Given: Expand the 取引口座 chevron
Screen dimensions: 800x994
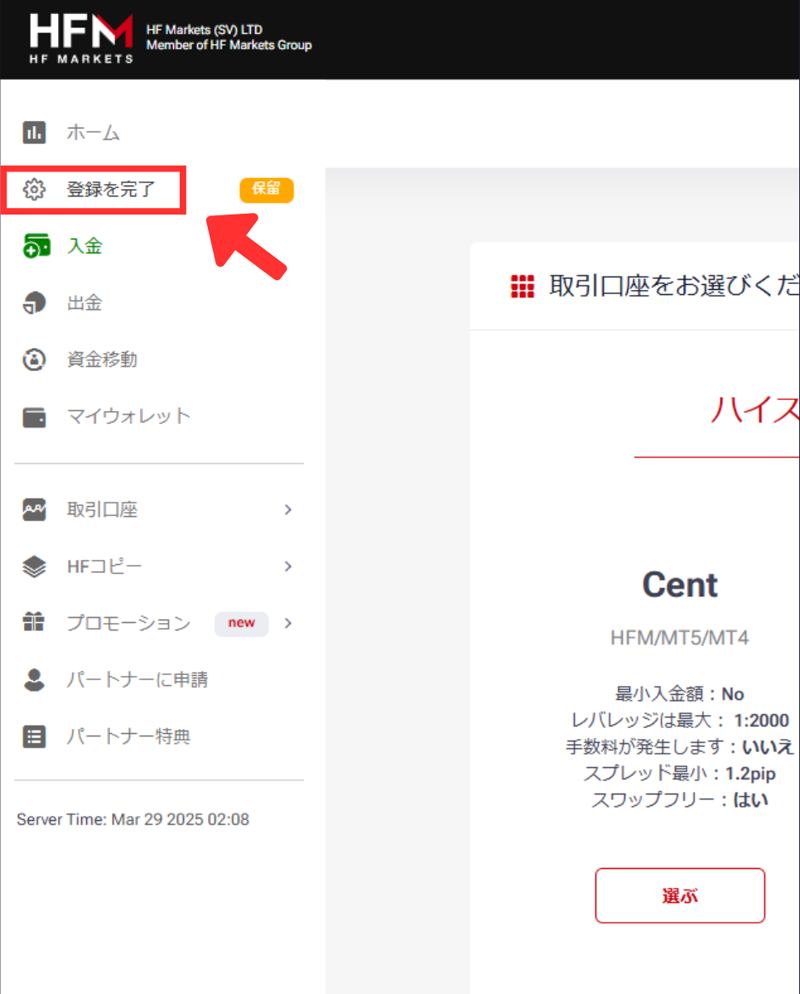Looking at the screenshot, I should click(288, 510).
